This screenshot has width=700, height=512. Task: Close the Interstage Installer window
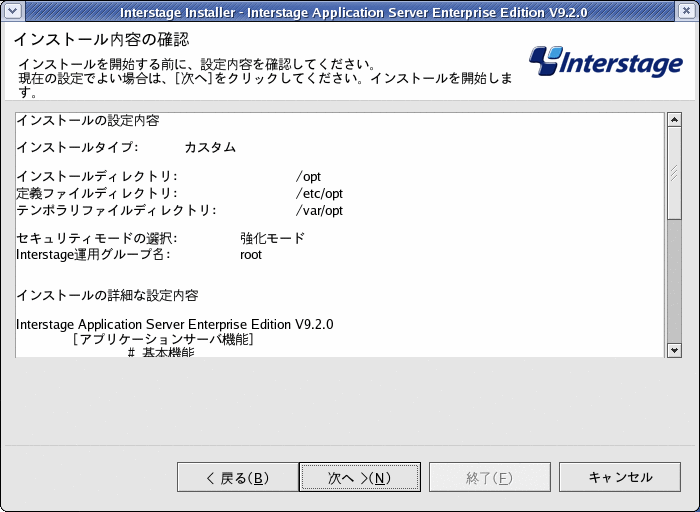687,11
